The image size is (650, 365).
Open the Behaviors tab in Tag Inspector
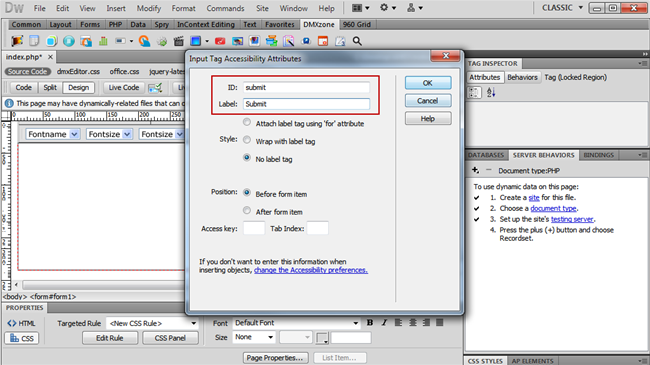click(522, 77)
